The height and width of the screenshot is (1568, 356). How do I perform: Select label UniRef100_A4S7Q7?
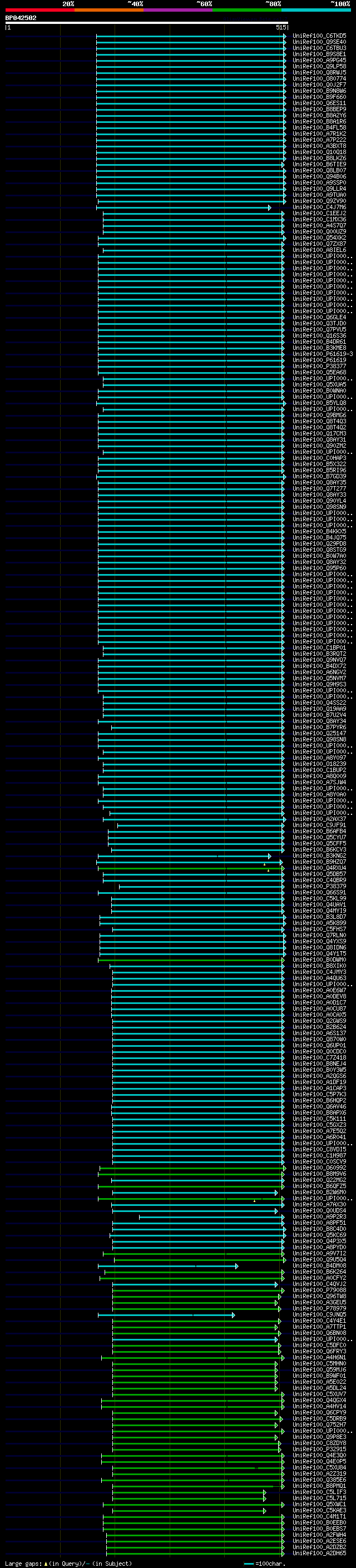[319, 225]
